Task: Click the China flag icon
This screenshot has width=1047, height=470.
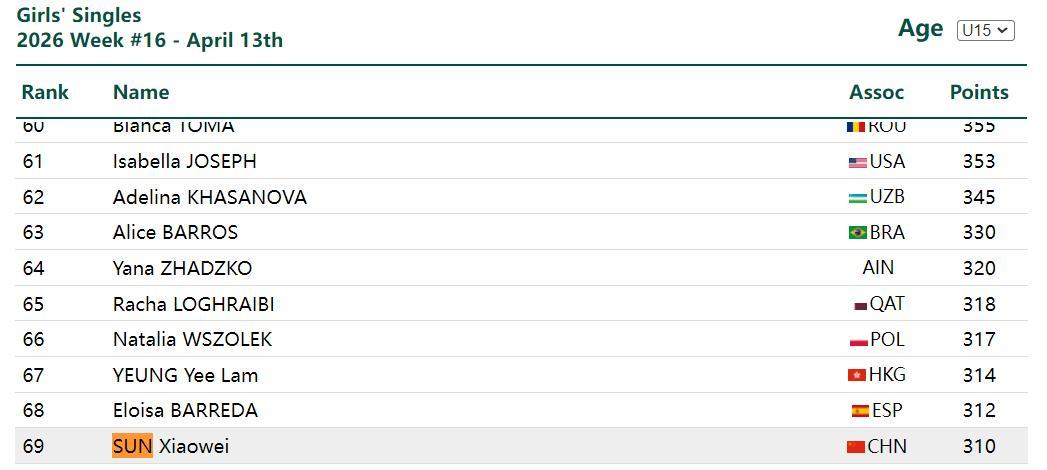Action: coord(855,447)
